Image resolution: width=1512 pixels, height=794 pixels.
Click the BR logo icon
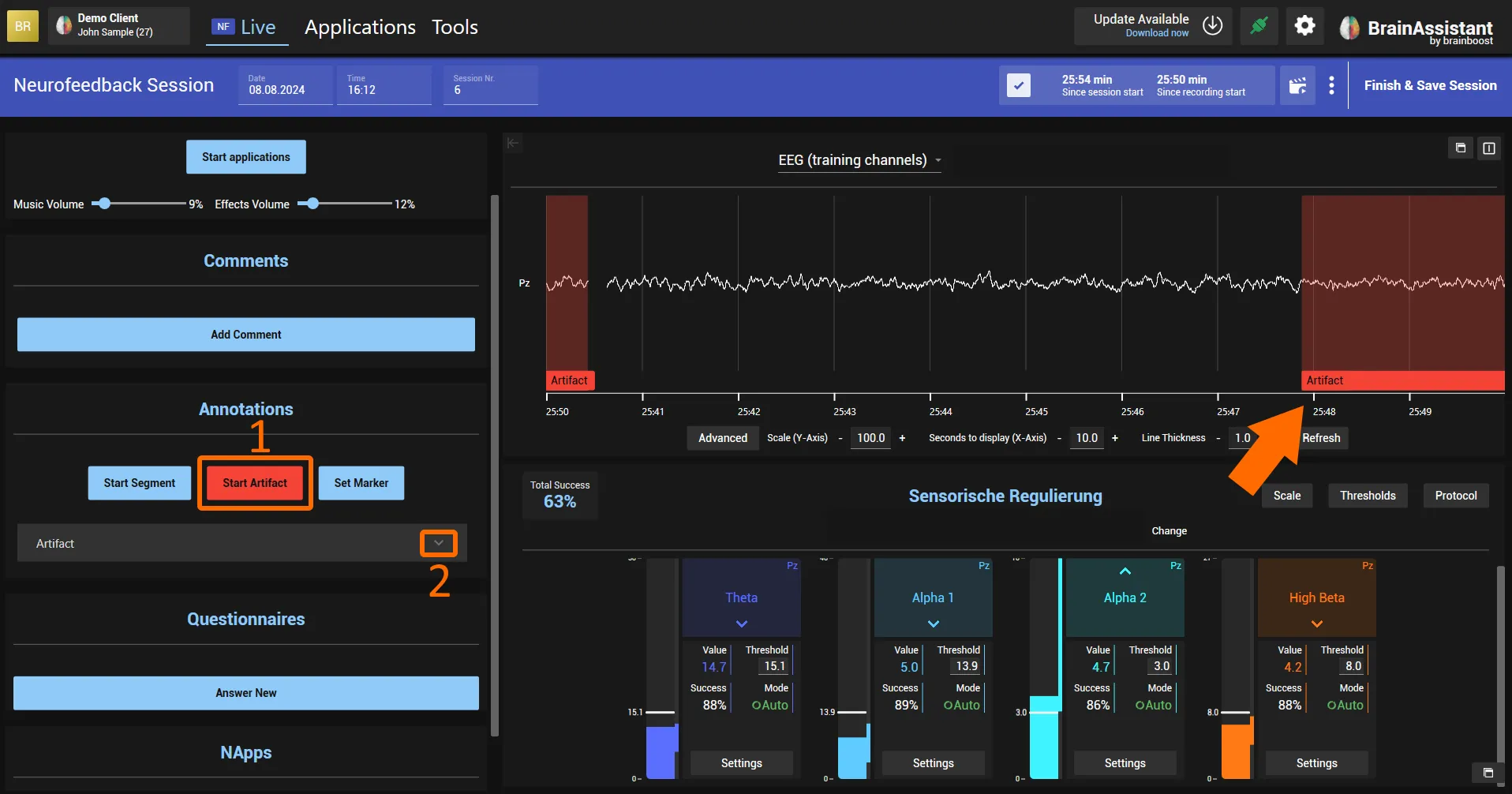click(23, 26)
